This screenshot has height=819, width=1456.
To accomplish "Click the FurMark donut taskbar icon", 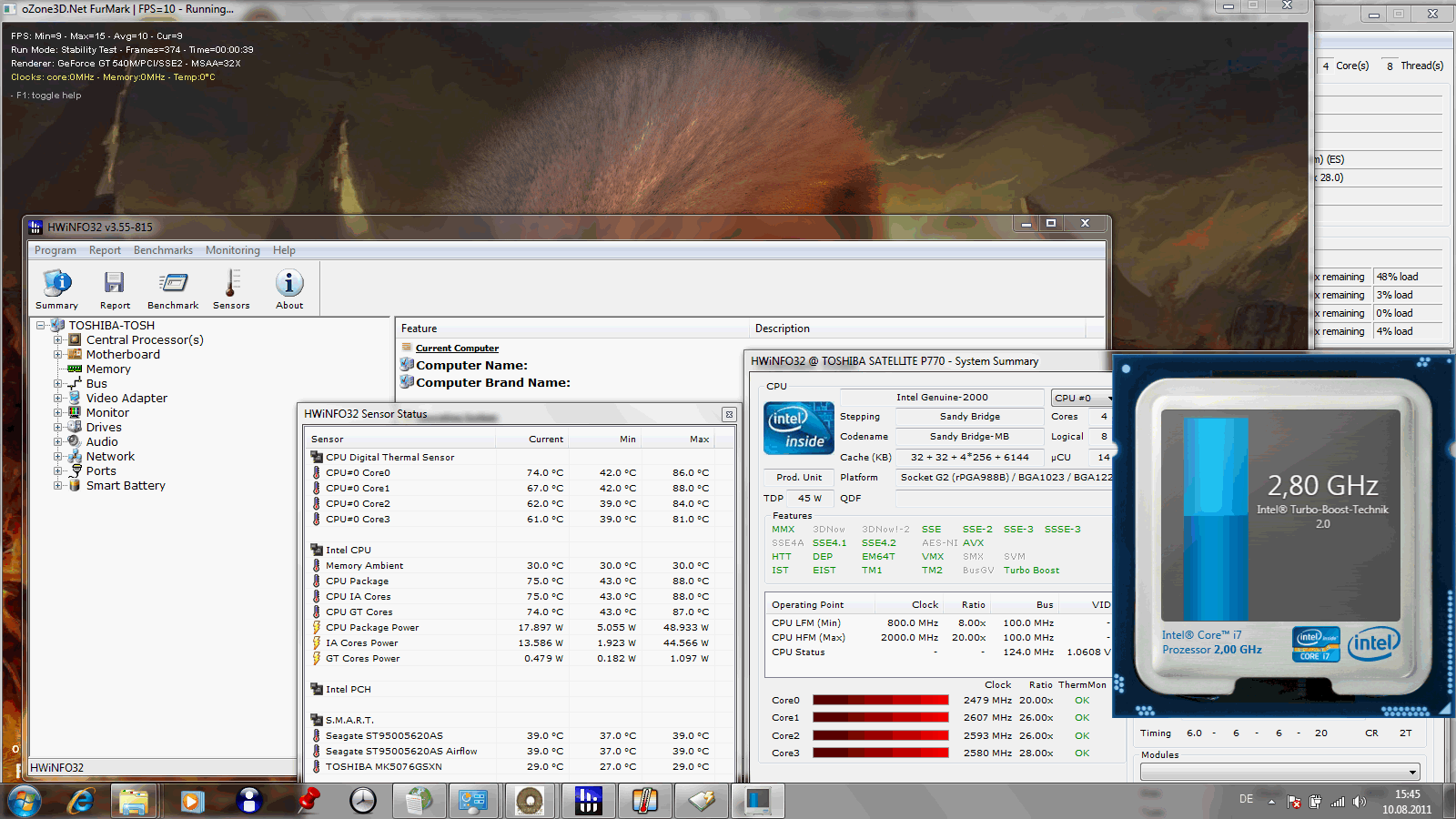I will point(529,801).
